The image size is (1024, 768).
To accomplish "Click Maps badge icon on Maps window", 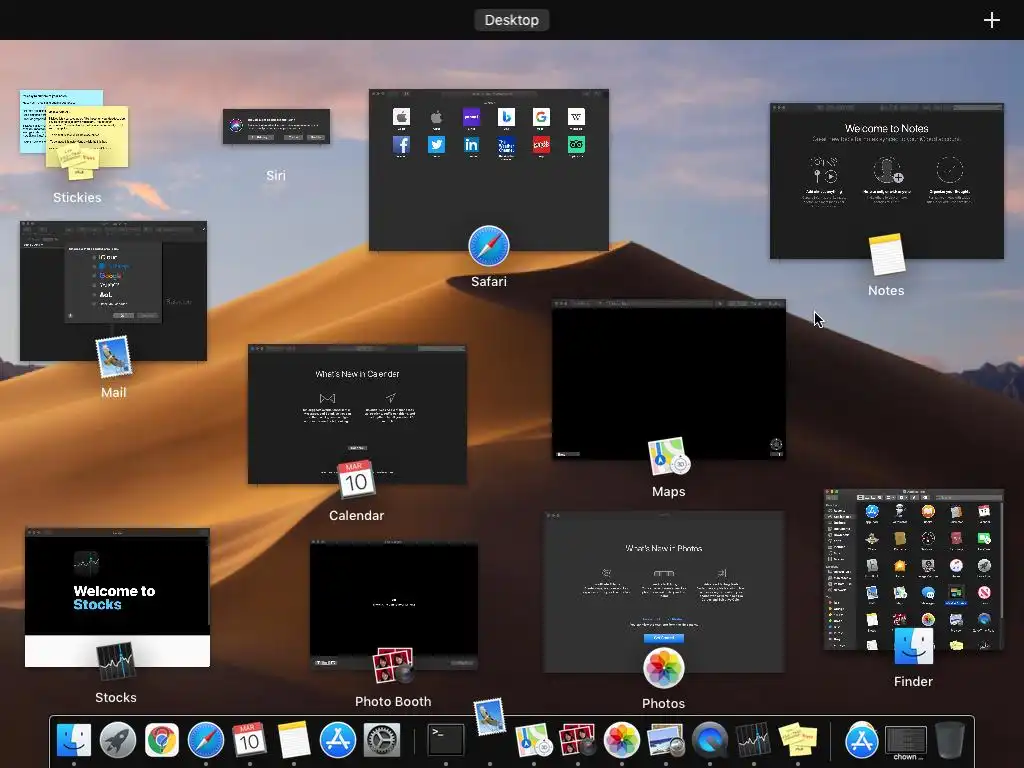I will pyautogui.click(x=668, y=456).
